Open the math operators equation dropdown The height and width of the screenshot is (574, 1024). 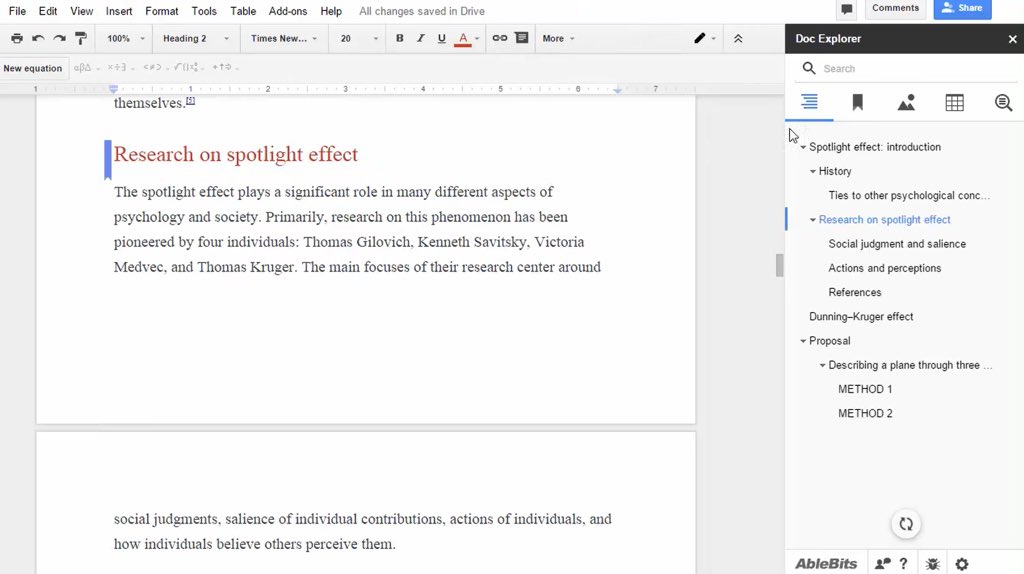tap(120, 67)
